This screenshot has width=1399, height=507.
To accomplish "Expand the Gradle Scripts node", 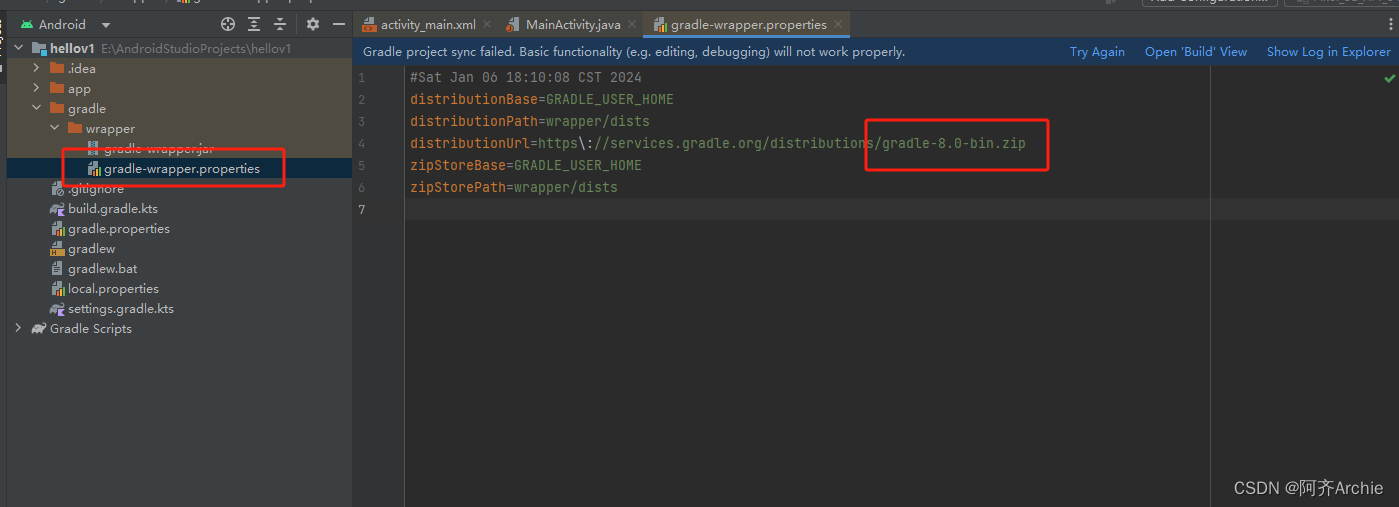I will point(19,328).
